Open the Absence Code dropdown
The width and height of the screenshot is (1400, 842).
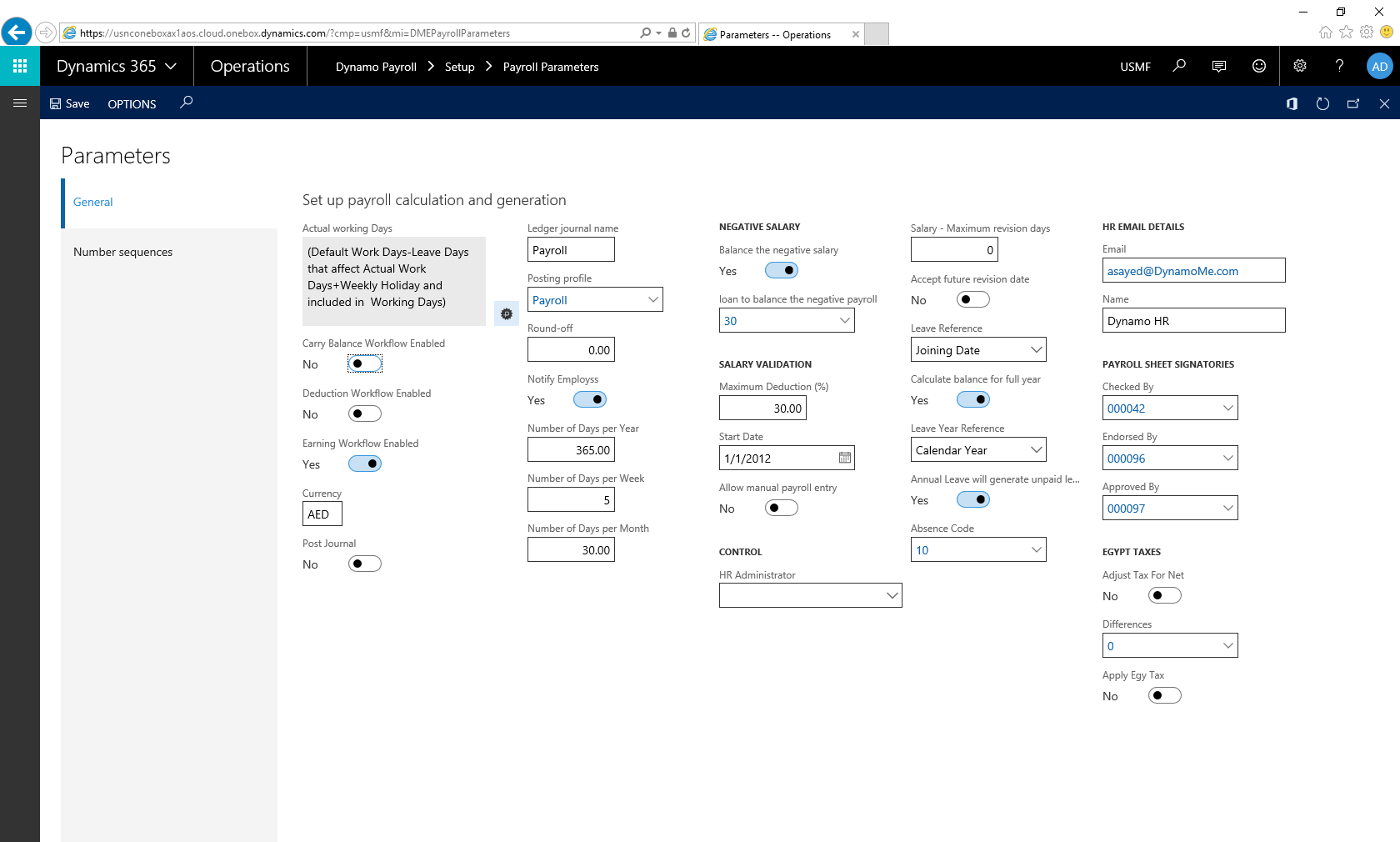[x=1036, y=549]
